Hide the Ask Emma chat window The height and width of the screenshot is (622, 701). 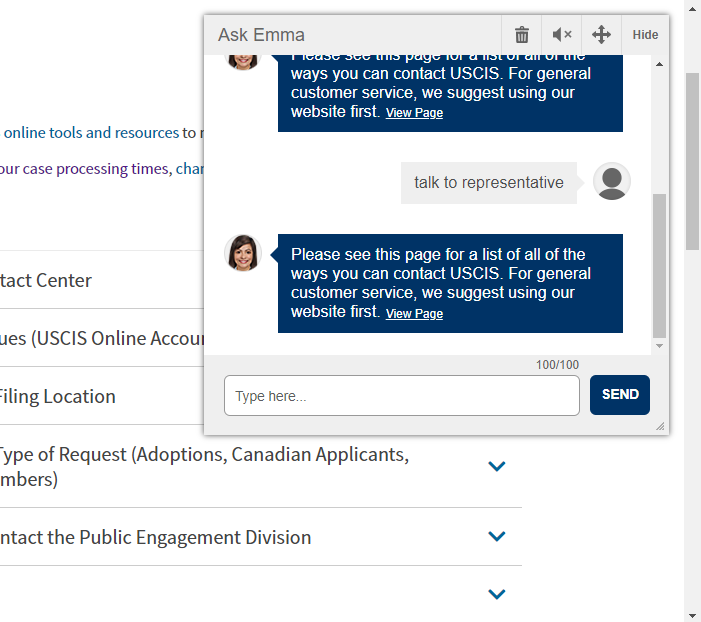coord(645,35)
